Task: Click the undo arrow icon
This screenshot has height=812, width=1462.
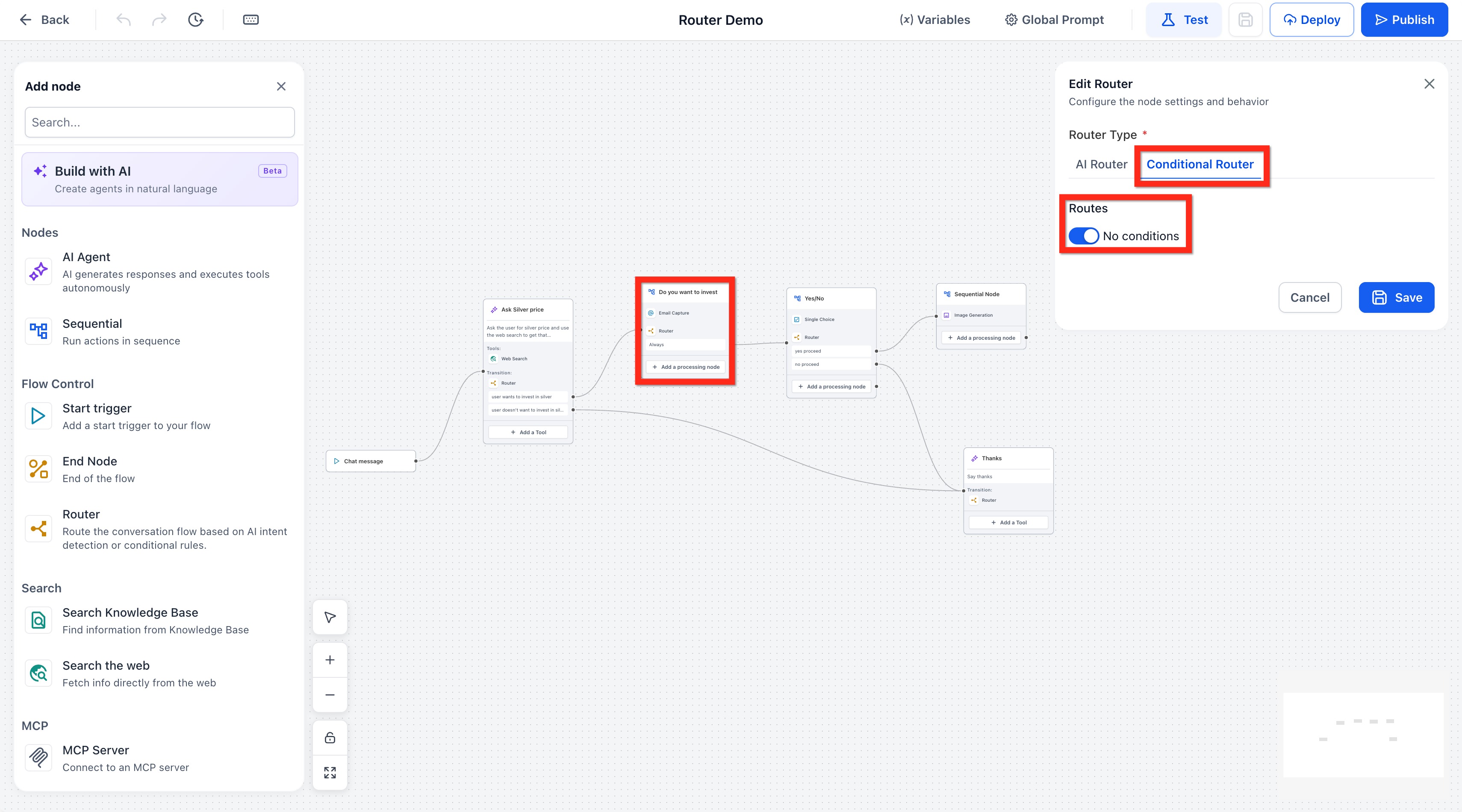Action: (x=124, y=20)
